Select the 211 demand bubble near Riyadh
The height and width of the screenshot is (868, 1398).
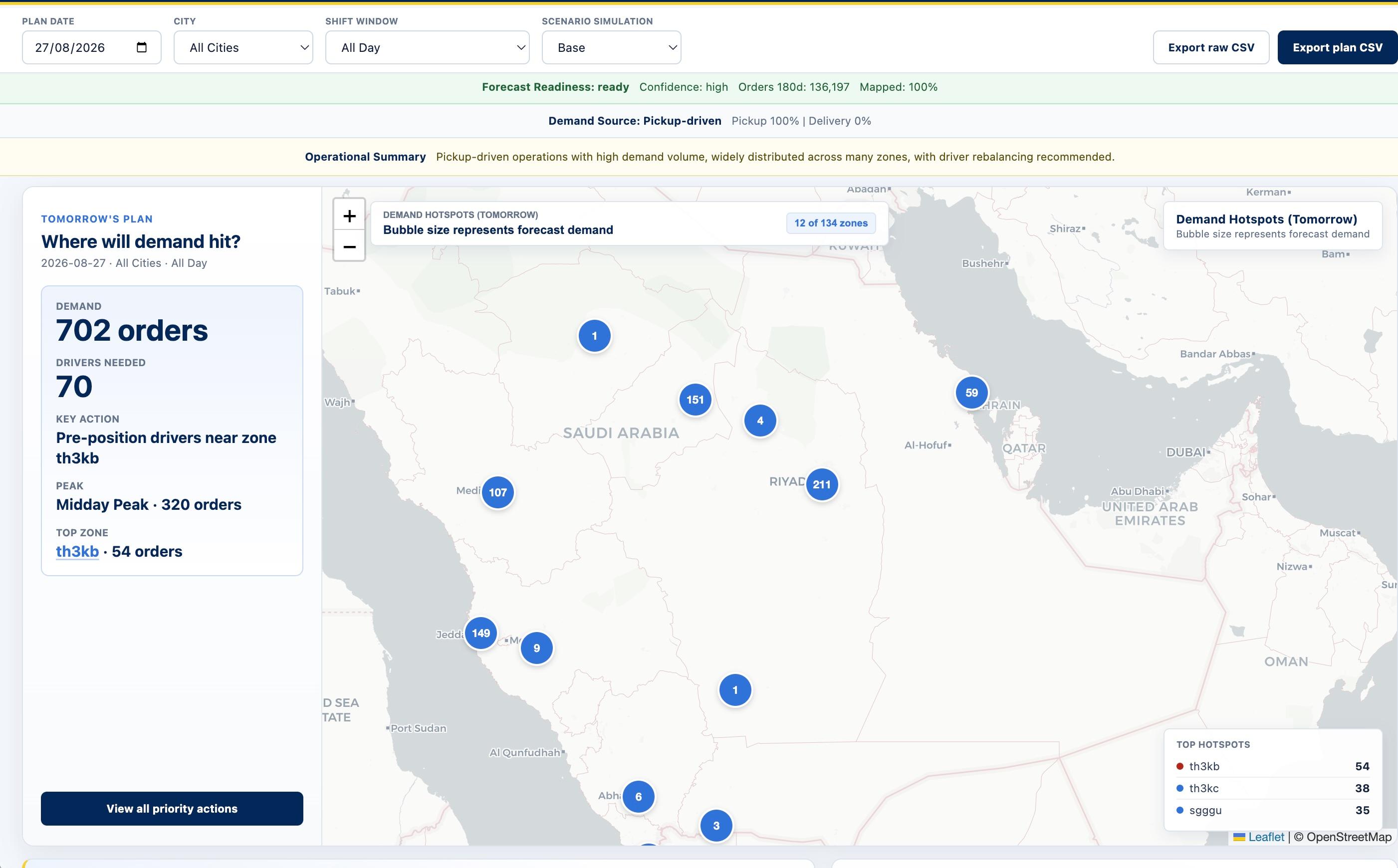822,484
